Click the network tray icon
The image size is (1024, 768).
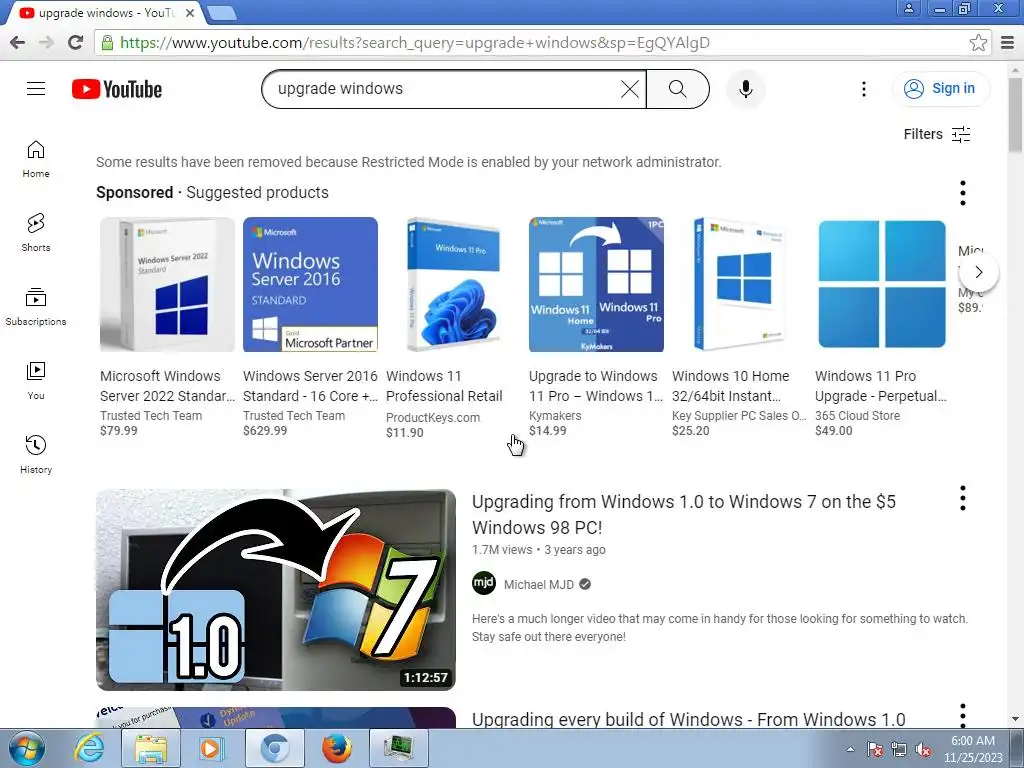point(899,750)
